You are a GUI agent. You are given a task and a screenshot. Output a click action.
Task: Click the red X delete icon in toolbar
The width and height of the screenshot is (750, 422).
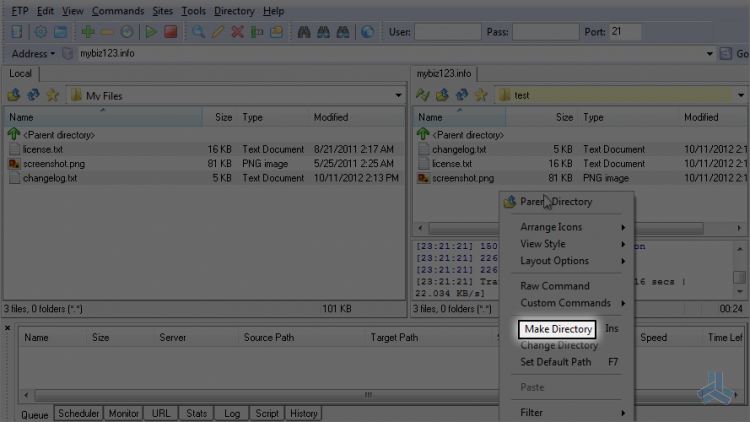pyautogui.click(x=237, y=32)
